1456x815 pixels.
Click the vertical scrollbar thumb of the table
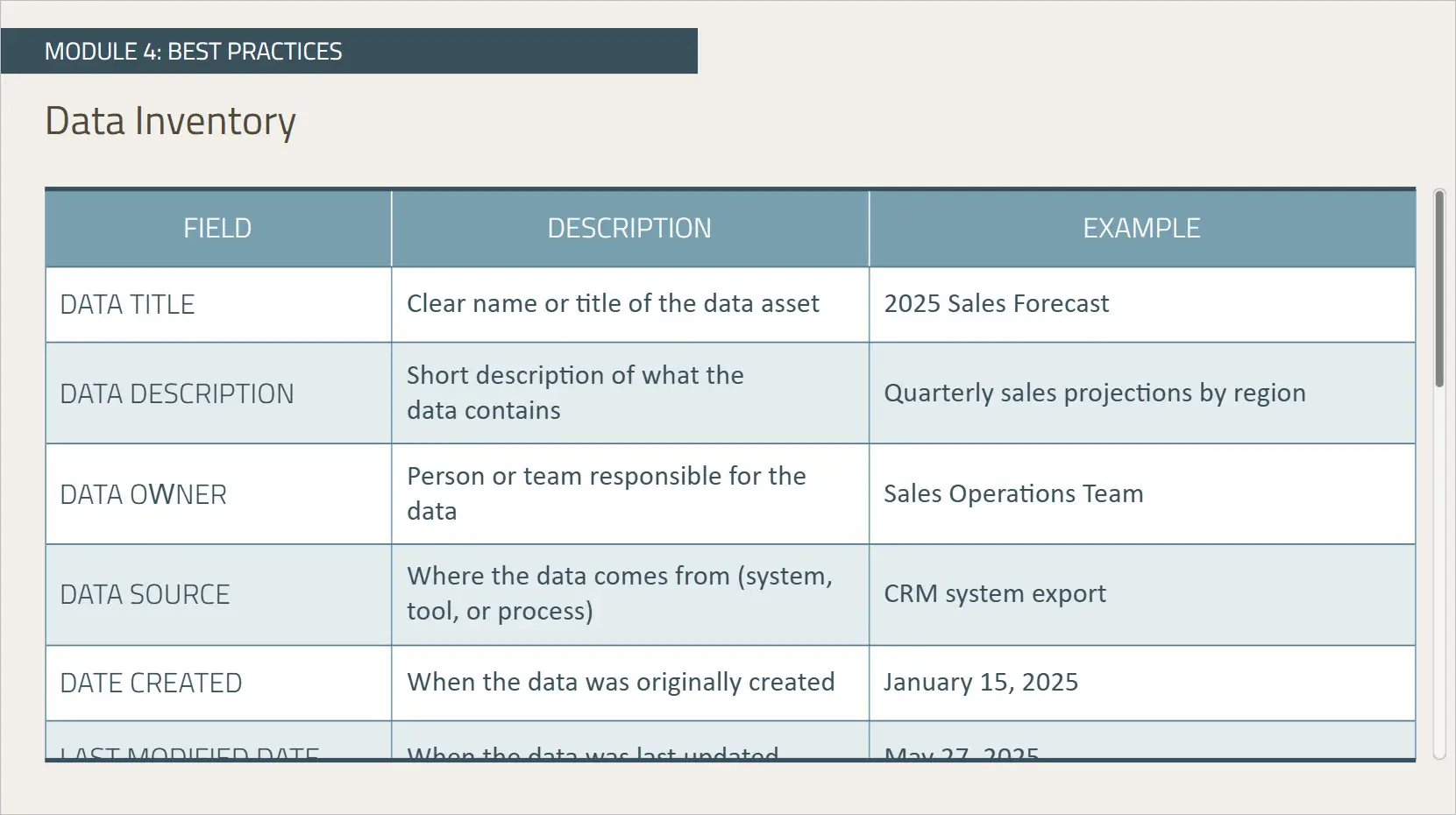(1438, 289)
